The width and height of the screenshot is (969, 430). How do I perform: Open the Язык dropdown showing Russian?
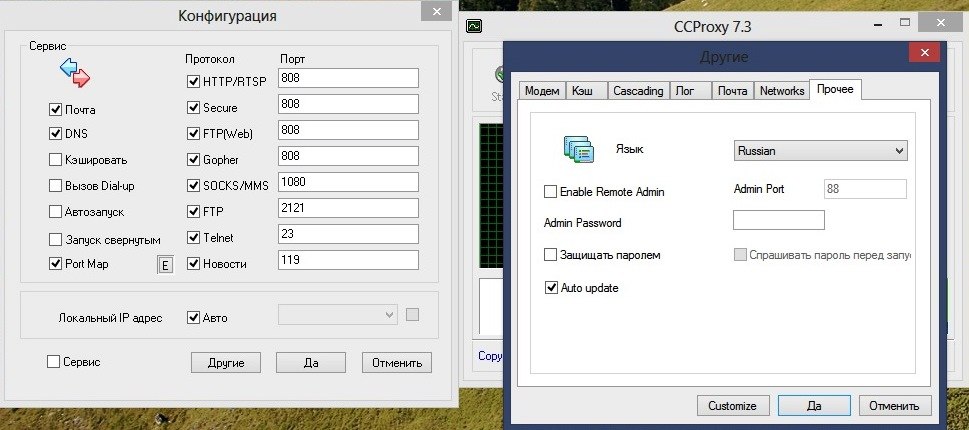(819, 150)
